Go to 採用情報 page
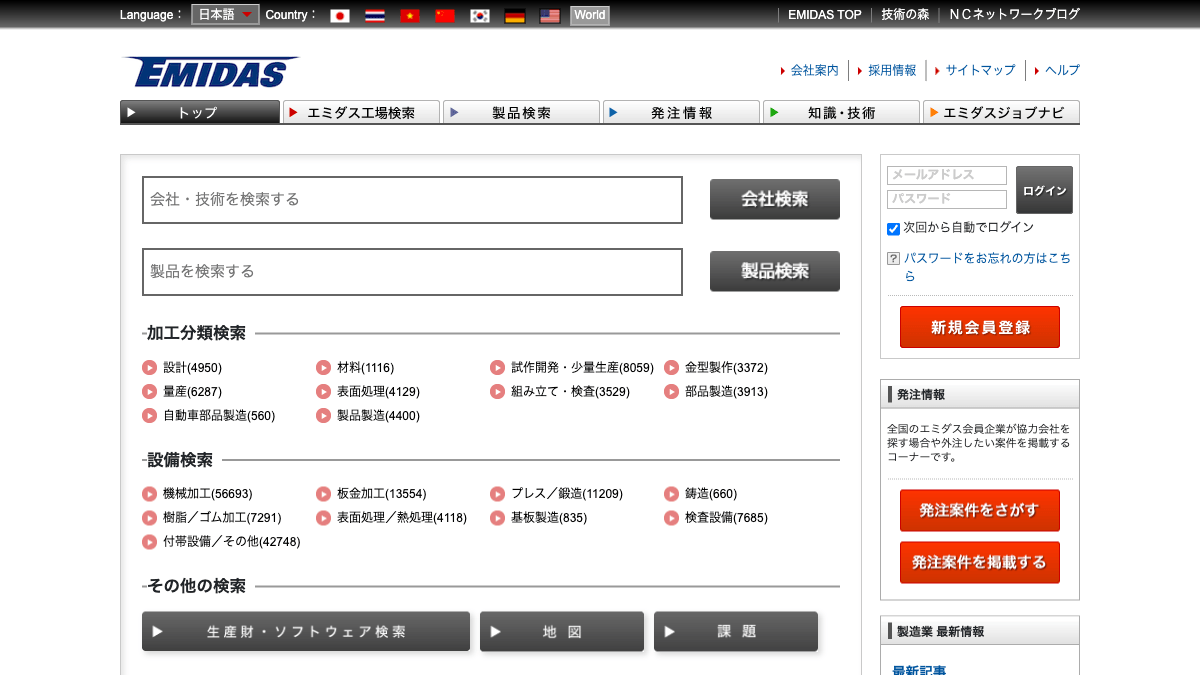The image size is (1200, 675). coord(892,70)
